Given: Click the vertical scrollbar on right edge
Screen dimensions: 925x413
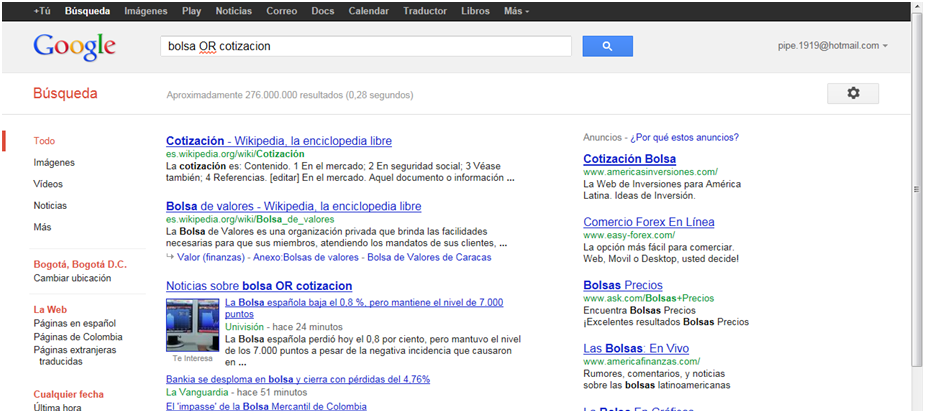Looking at the screenshot, I should pyautogui.click(x=917, y=189).
